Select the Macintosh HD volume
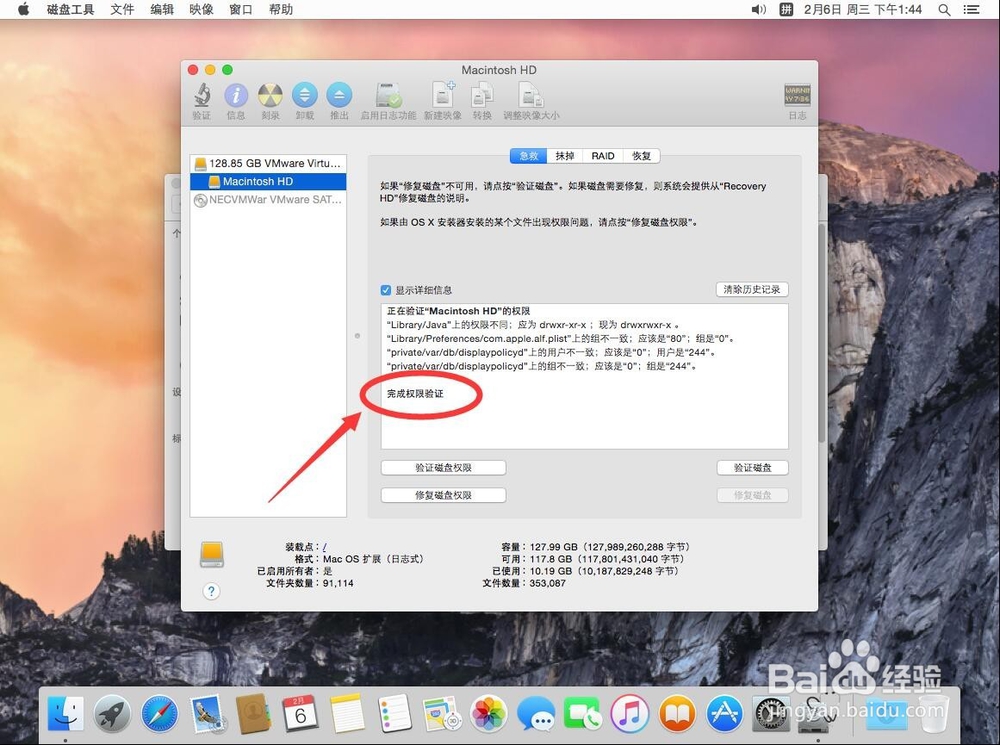This screenshot has height=745, width=1000. pyautogui.click(x=268, y=181)
